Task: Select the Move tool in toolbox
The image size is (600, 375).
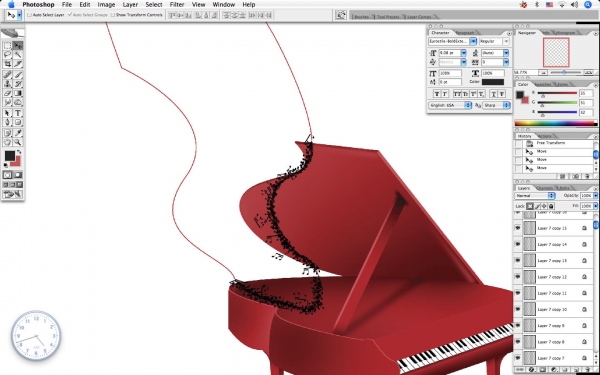Action: click(x=18, y=46)
